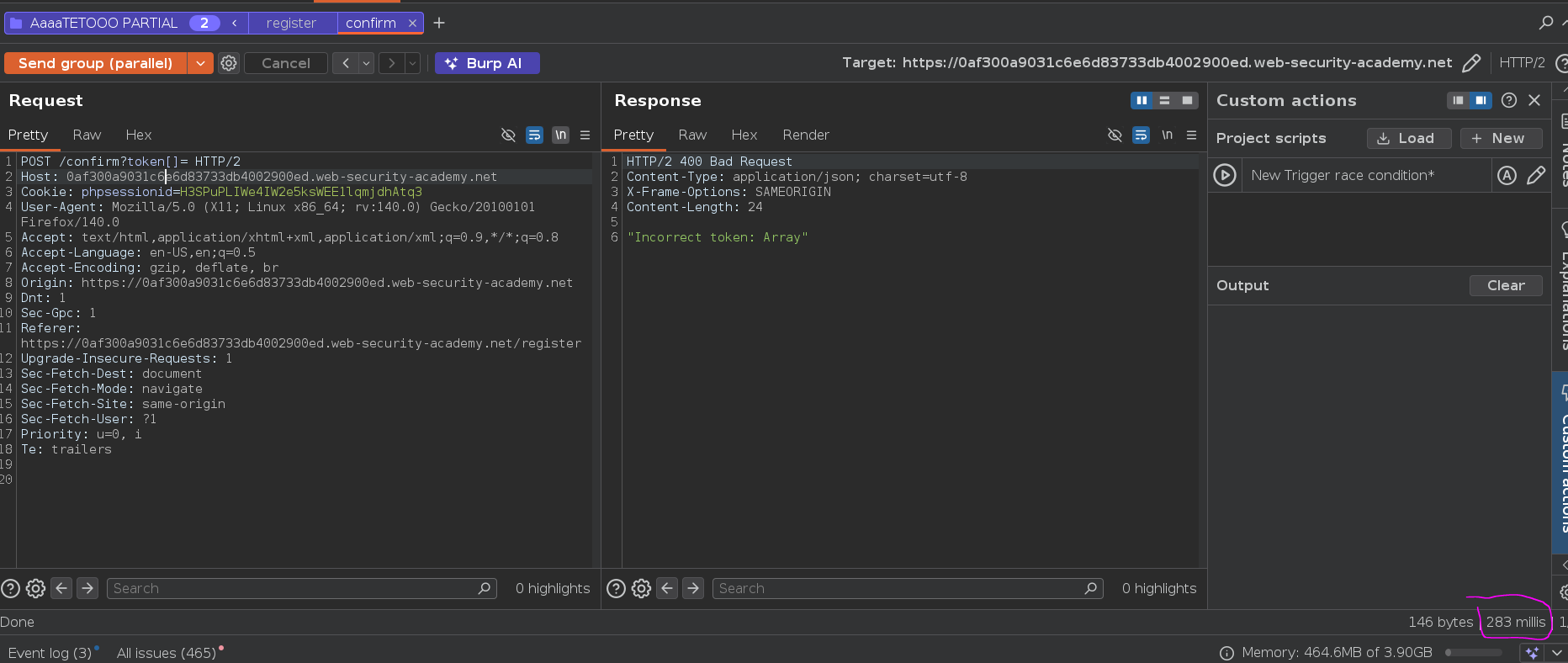
Task: Open memory info icon
Action: [1226, 653]
